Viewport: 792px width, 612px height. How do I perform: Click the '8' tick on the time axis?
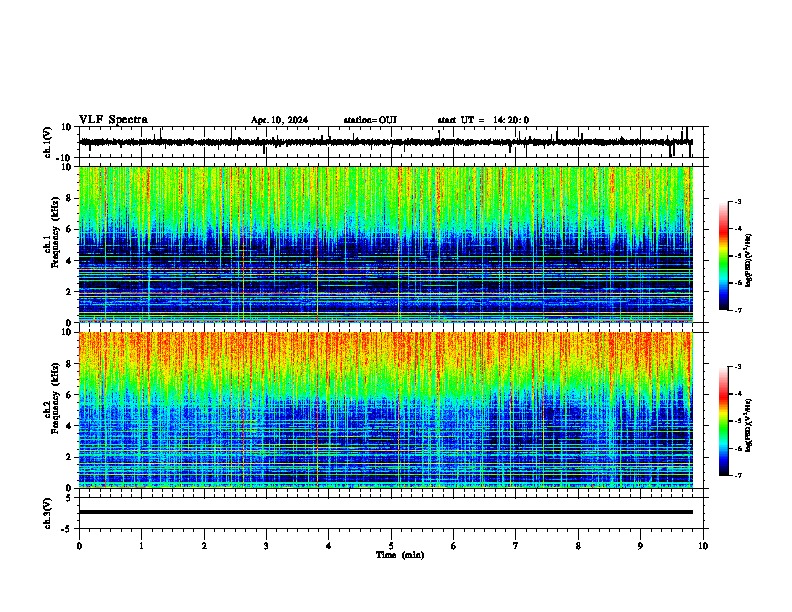[578, 546]
